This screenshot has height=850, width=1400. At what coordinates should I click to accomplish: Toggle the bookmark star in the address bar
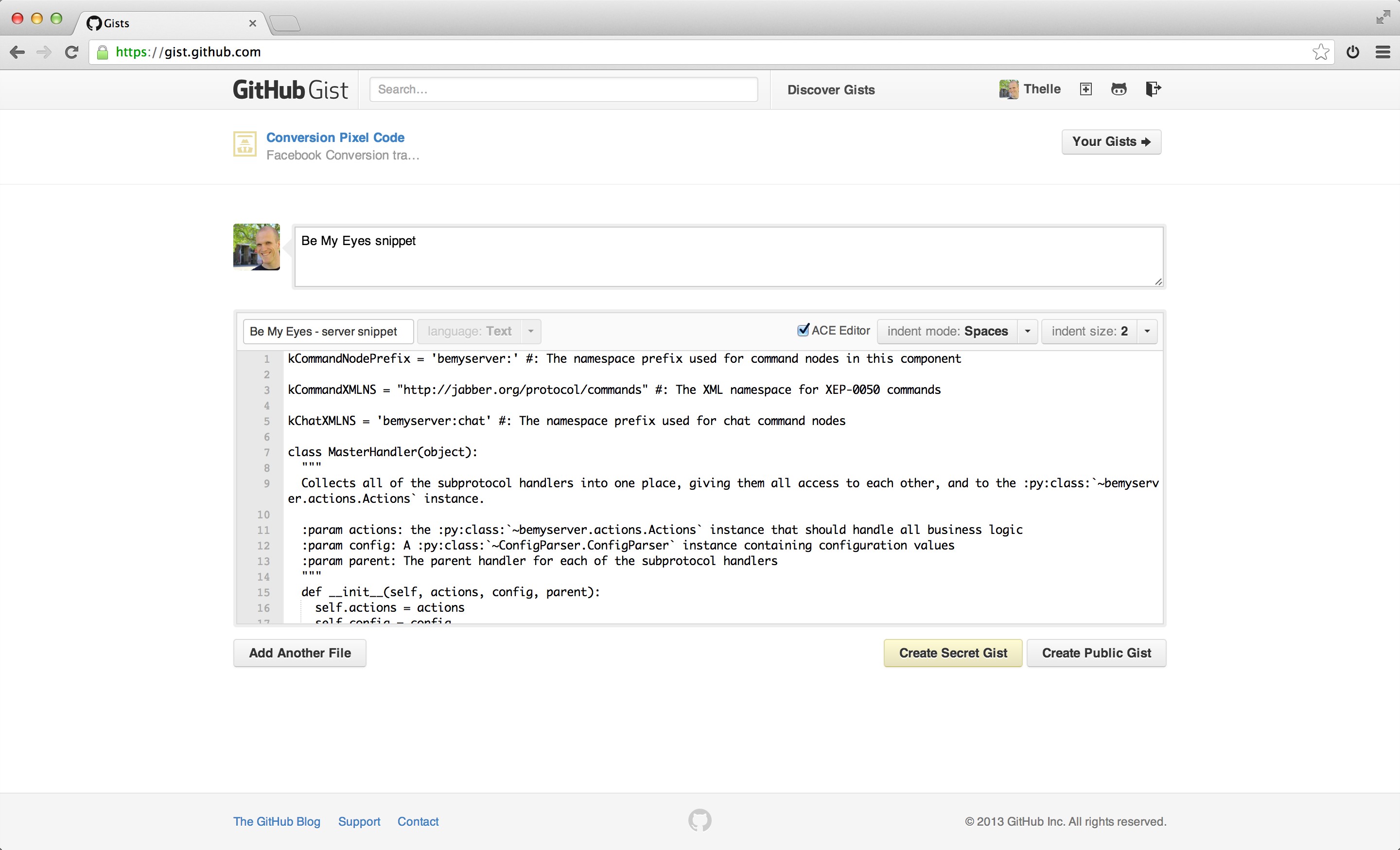(1321, 52)
